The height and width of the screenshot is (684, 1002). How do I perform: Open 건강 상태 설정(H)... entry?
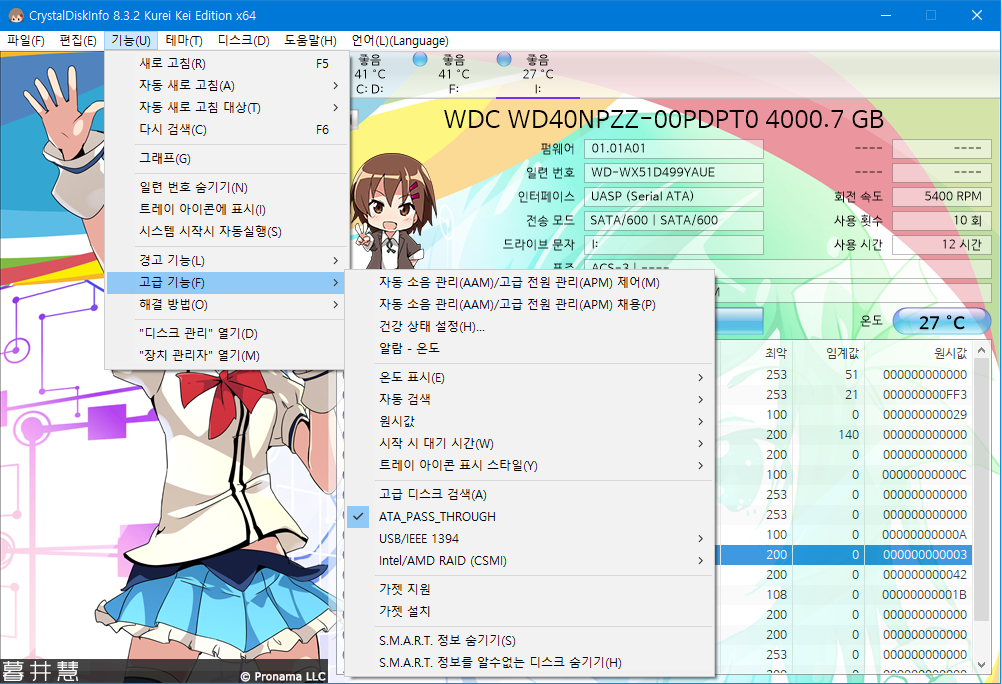tap(529, 327)
